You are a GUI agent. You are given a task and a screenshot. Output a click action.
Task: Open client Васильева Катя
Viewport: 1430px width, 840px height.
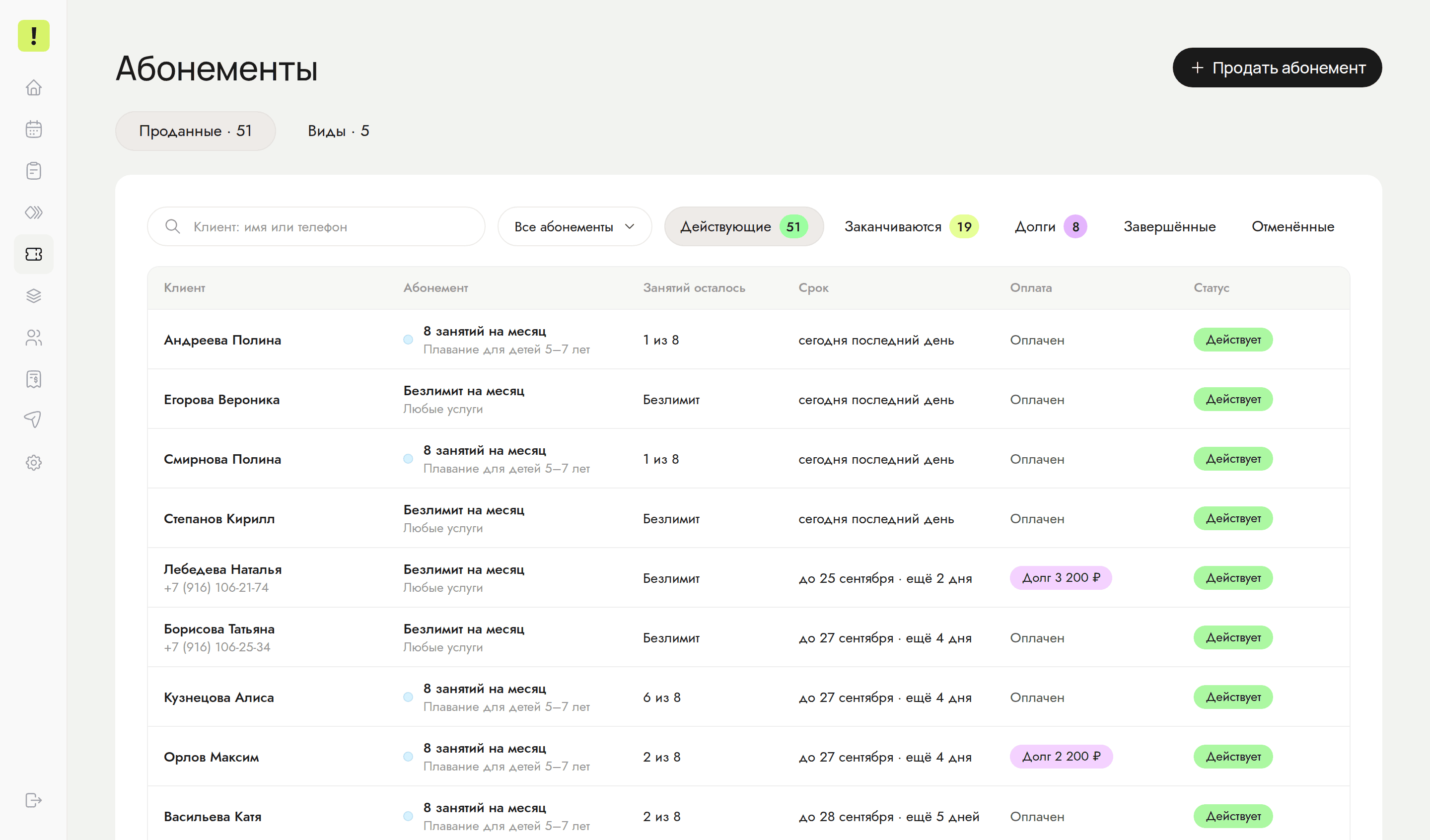[213, 817]
